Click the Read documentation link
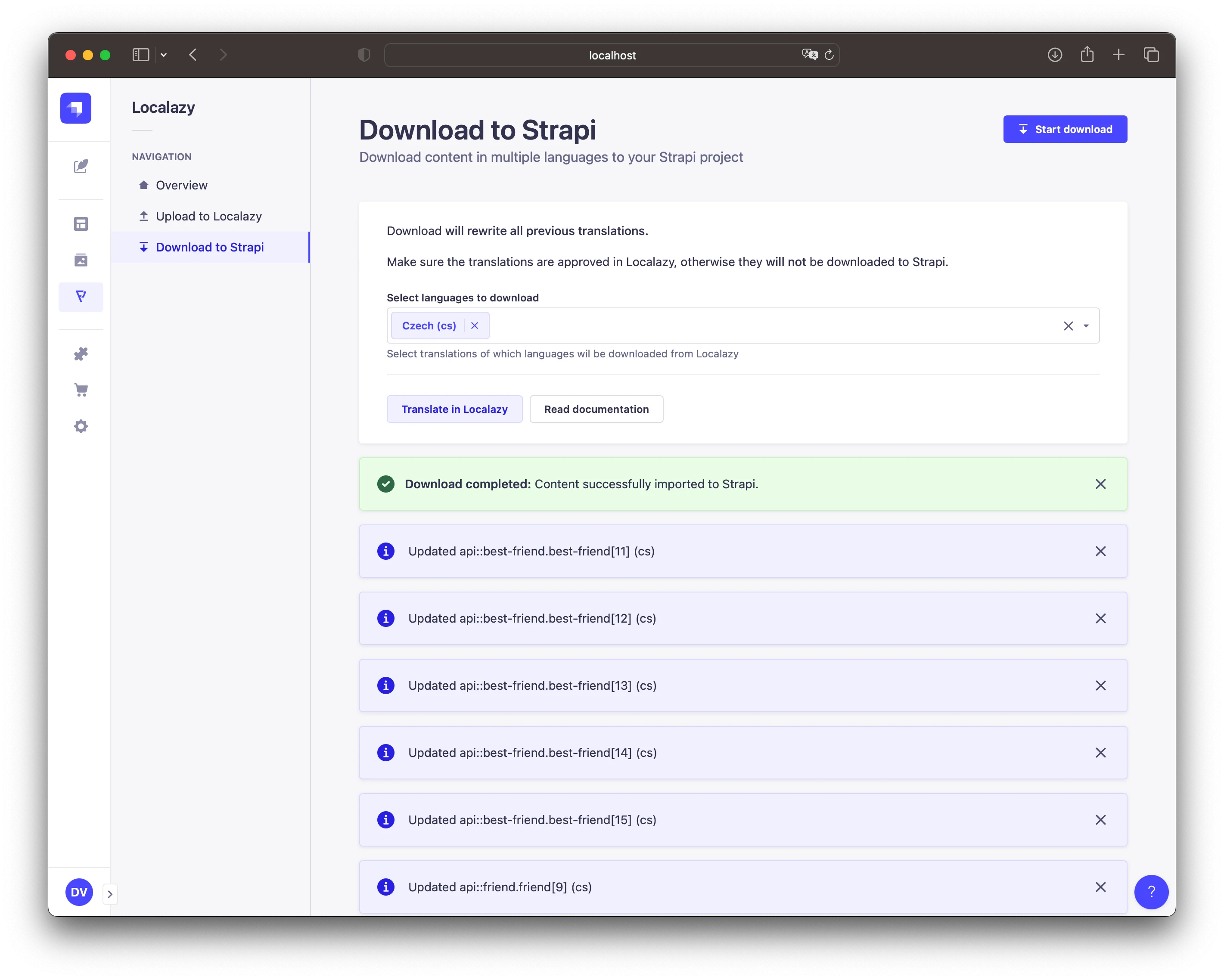 596,408
